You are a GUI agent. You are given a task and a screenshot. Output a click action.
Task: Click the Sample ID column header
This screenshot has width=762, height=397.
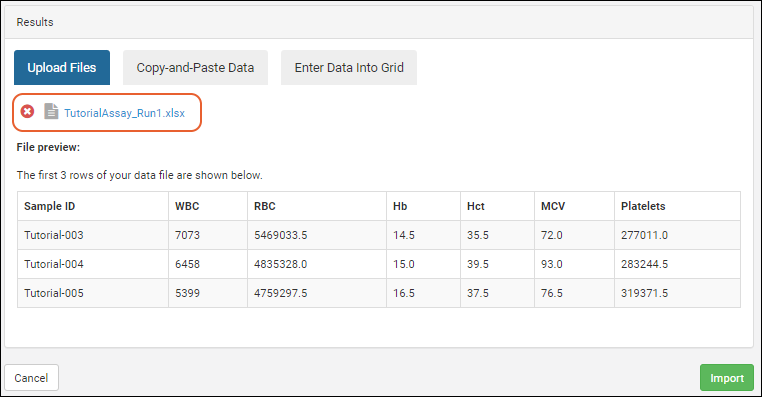point(93,206)
